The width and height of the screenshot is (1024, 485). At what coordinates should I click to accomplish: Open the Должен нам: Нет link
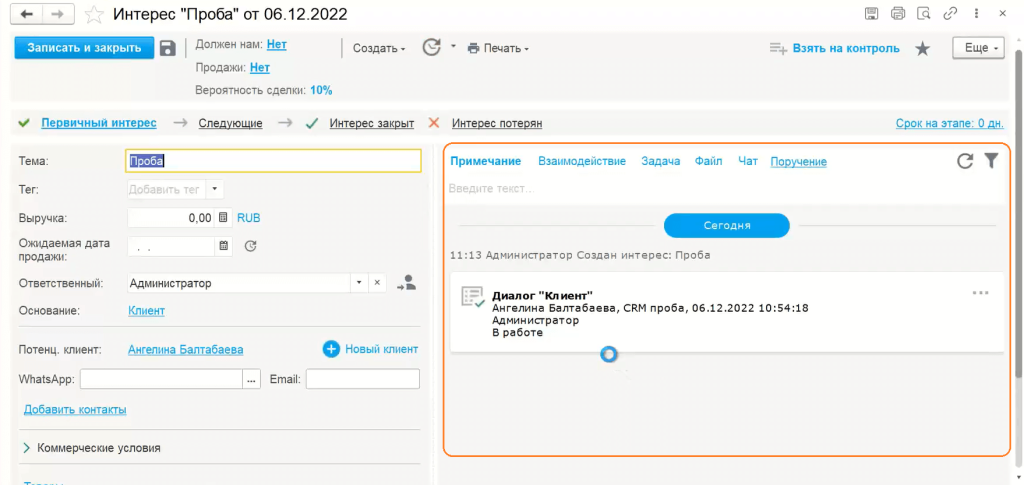277,45
